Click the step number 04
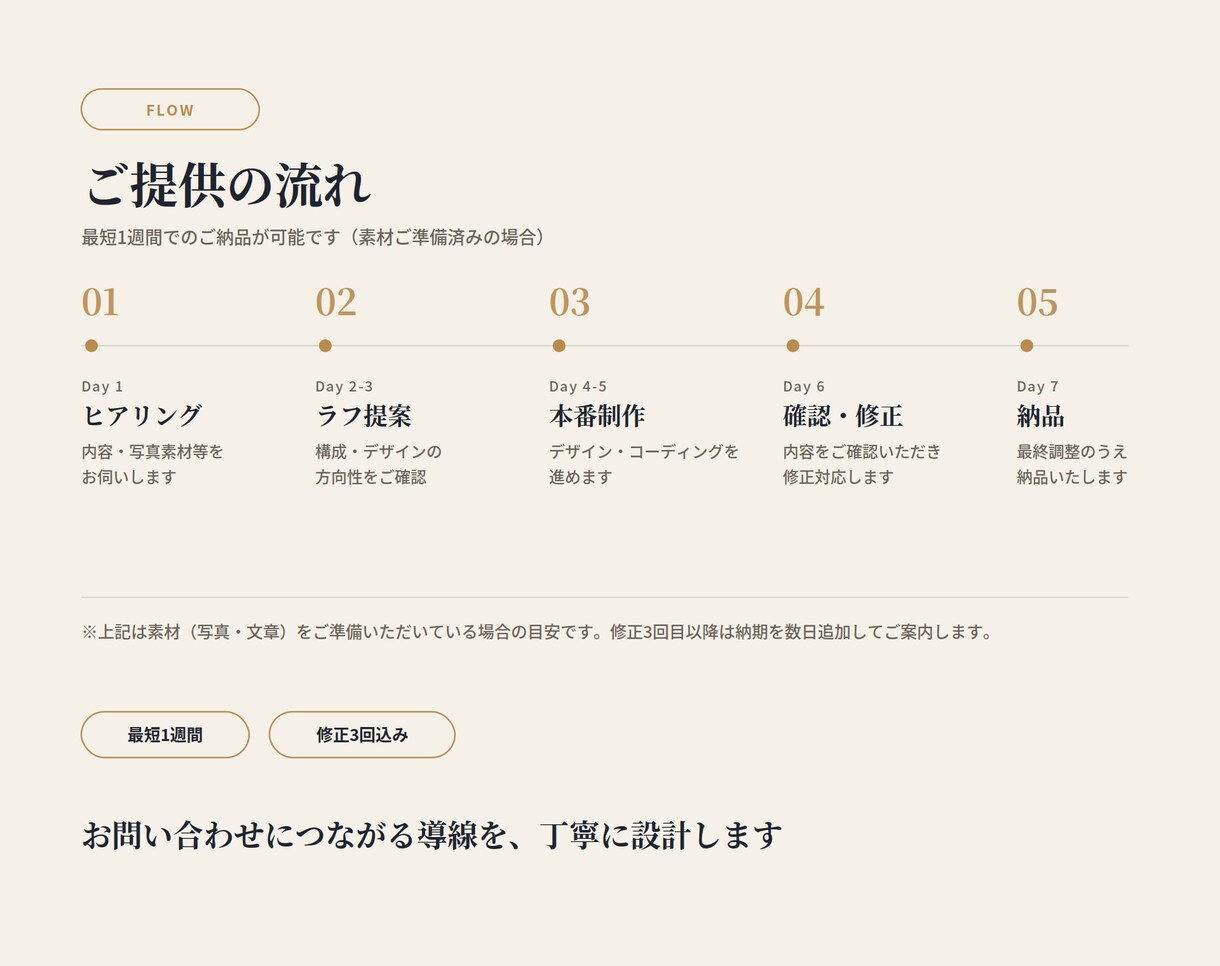 click(x=804, y=302)
